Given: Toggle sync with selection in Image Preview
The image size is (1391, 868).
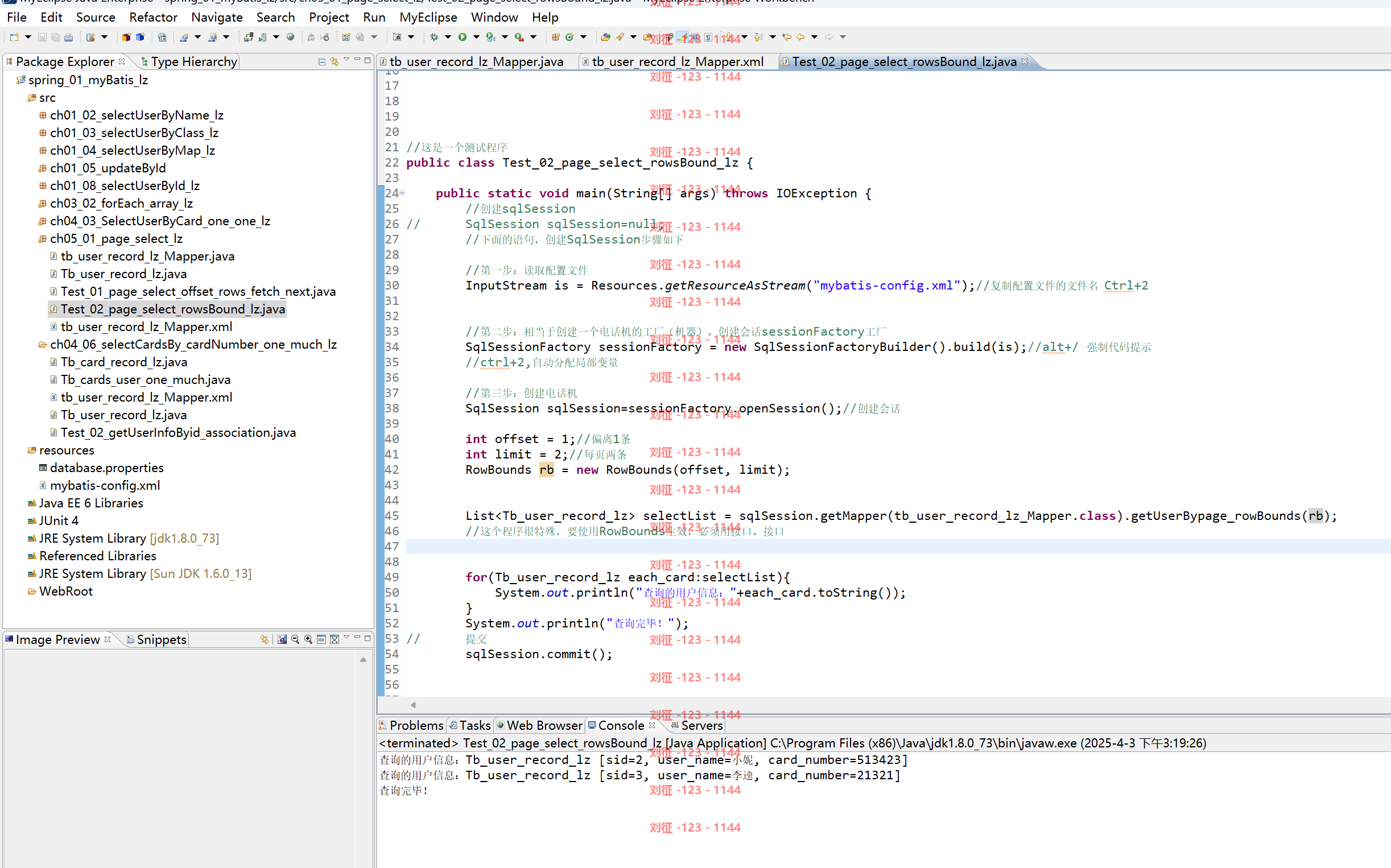Looking at the screenshot, I should (264, 639).
